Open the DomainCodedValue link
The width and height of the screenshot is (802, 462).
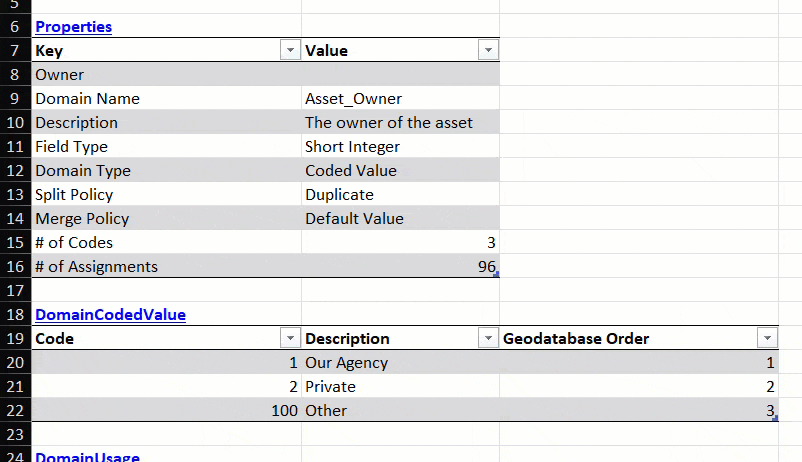point(110,314)
